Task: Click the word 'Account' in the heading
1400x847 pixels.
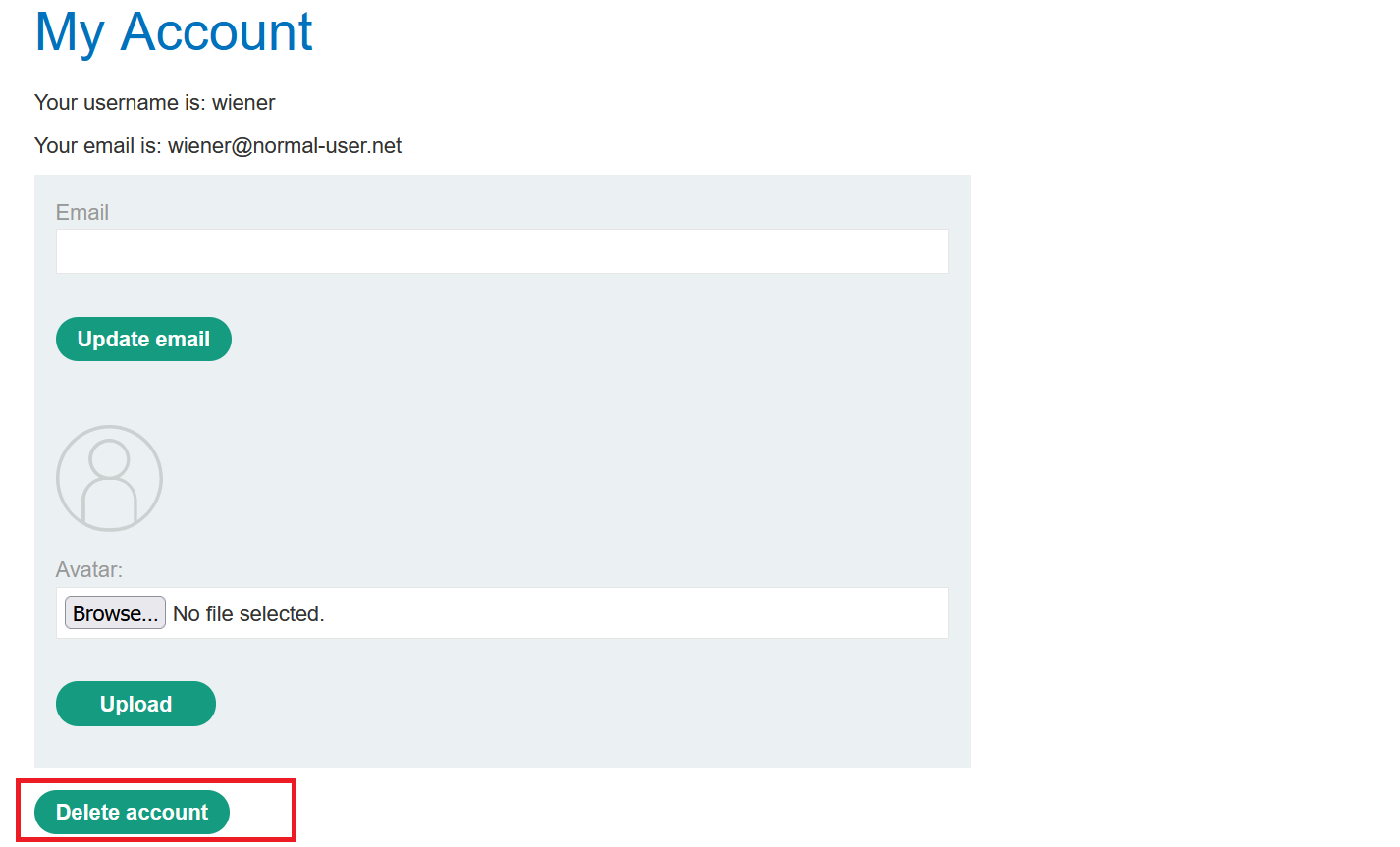Action: pyautogui.click(x=216, y=31)
